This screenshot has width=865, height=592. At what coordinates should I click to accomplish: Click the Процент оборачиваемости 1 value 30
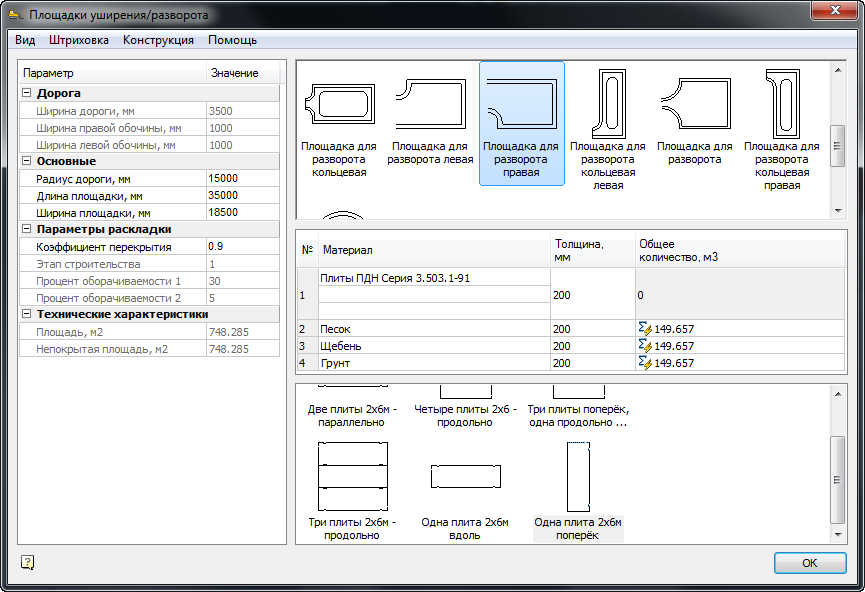point(243,281)
